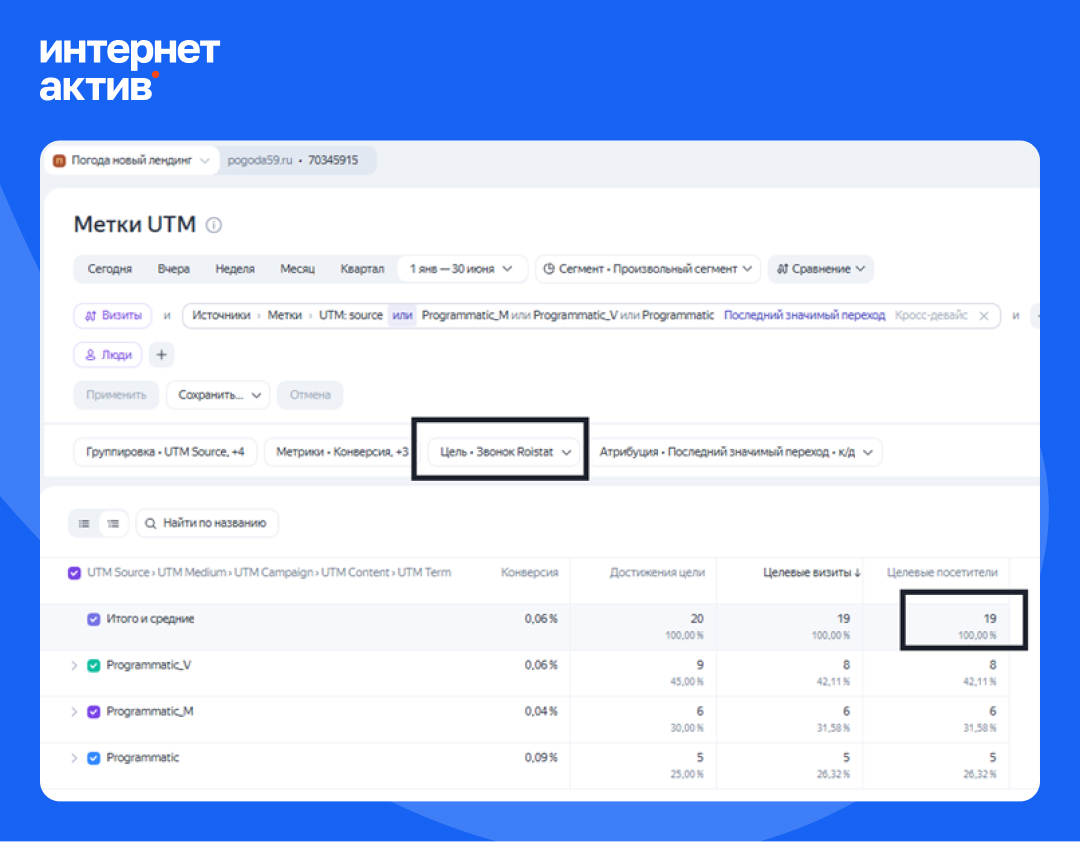The height and width of the screenshot is (842, 1080).
Task: Open the Сегмент Произвольный сегмент dropdown
Action: coord(647,269)
